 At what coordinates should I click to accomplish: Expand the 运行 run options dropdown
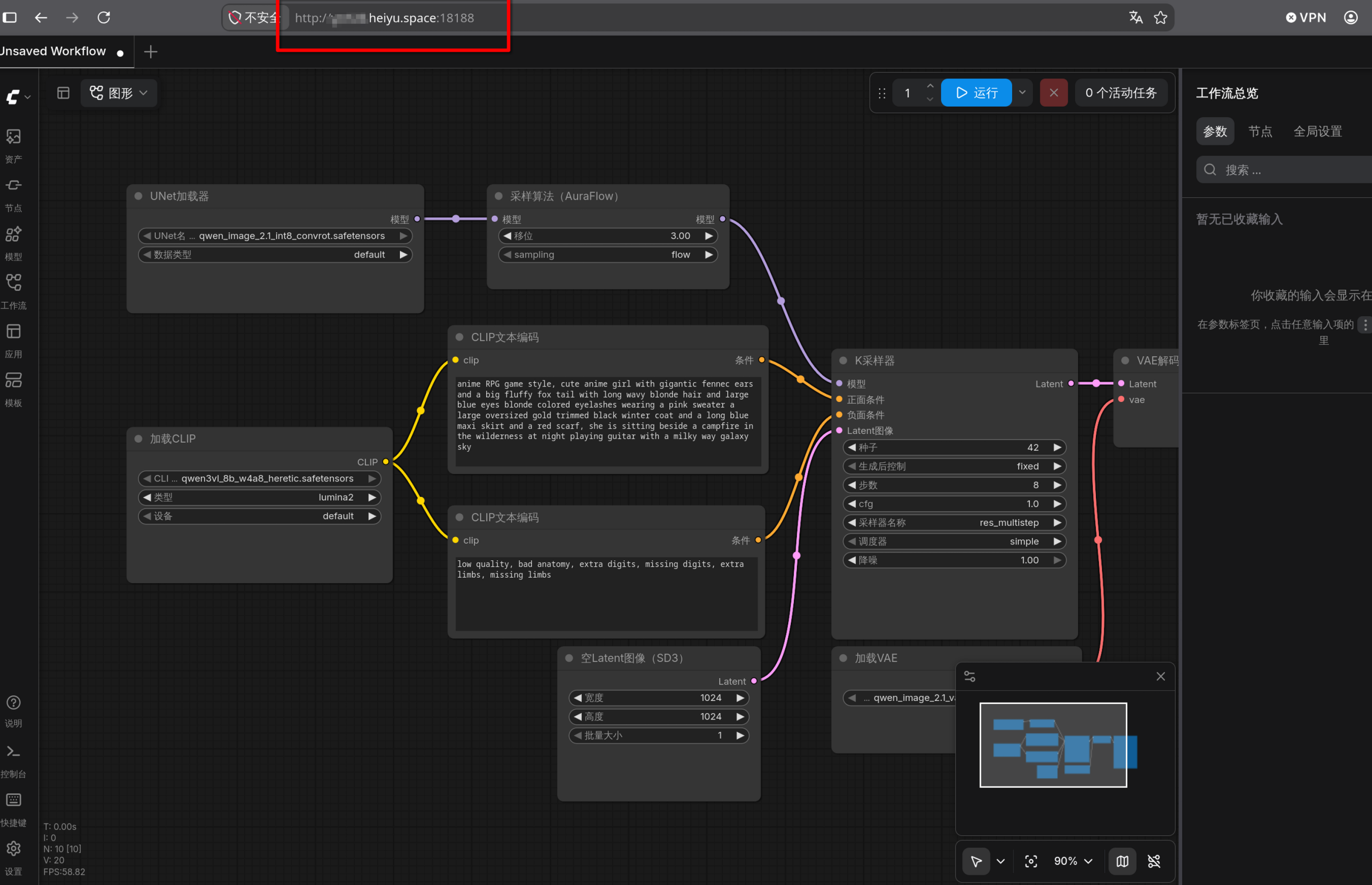[x=1023, y=92]
